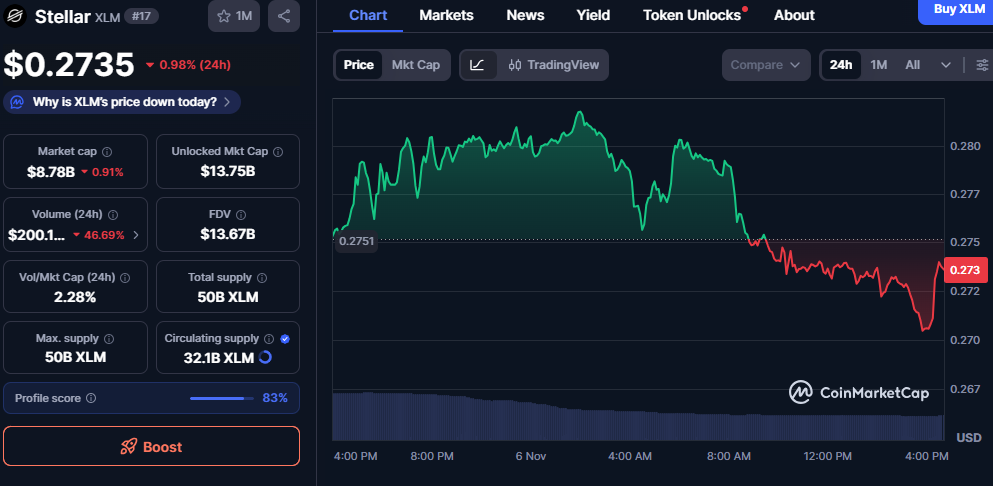Expand Volume (24h) details arrow
Screen dimensions: 993x486
135,235
